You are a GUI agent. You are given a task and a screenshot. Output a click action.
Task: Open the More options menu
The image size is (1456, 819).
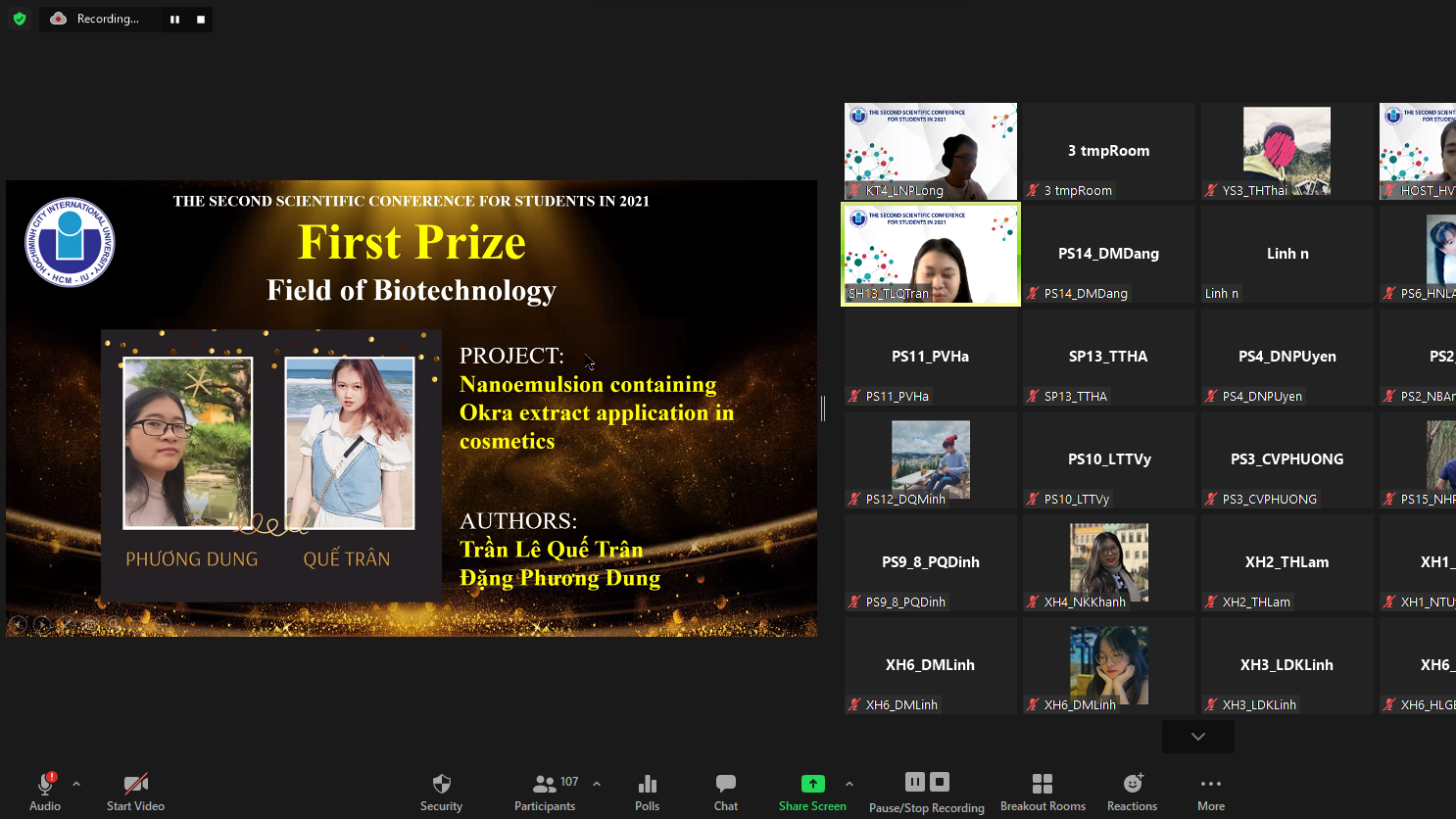click(x=1211, y=792)
